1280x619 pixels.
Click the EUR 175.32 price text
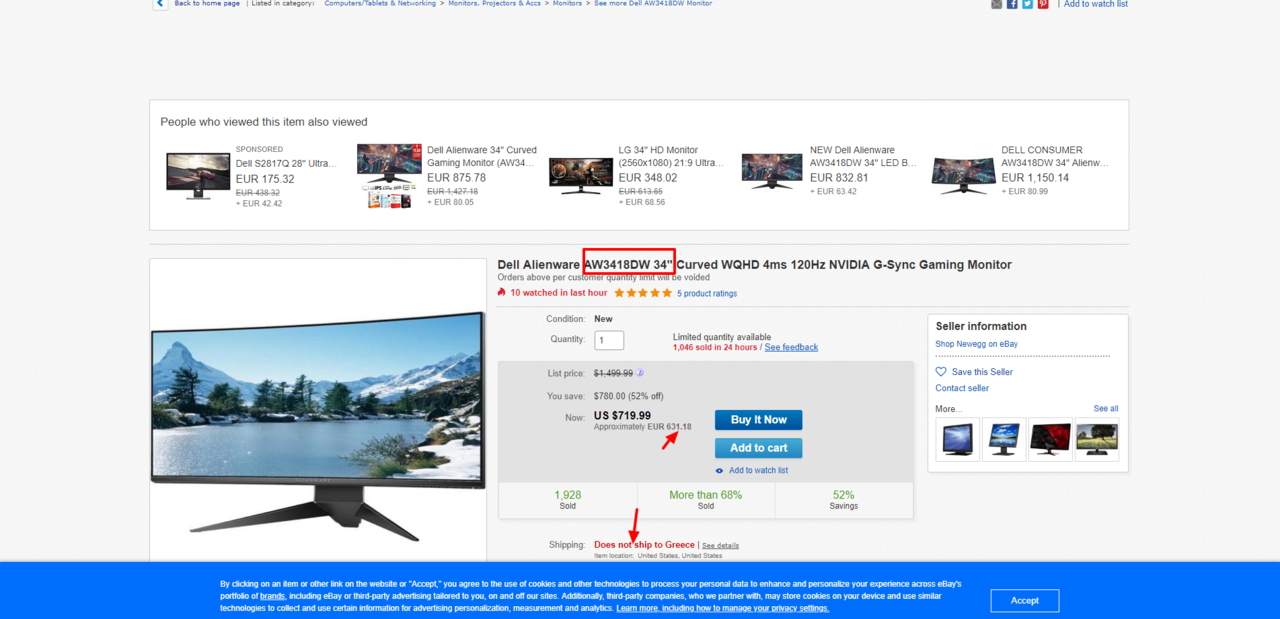pos(265,179)
